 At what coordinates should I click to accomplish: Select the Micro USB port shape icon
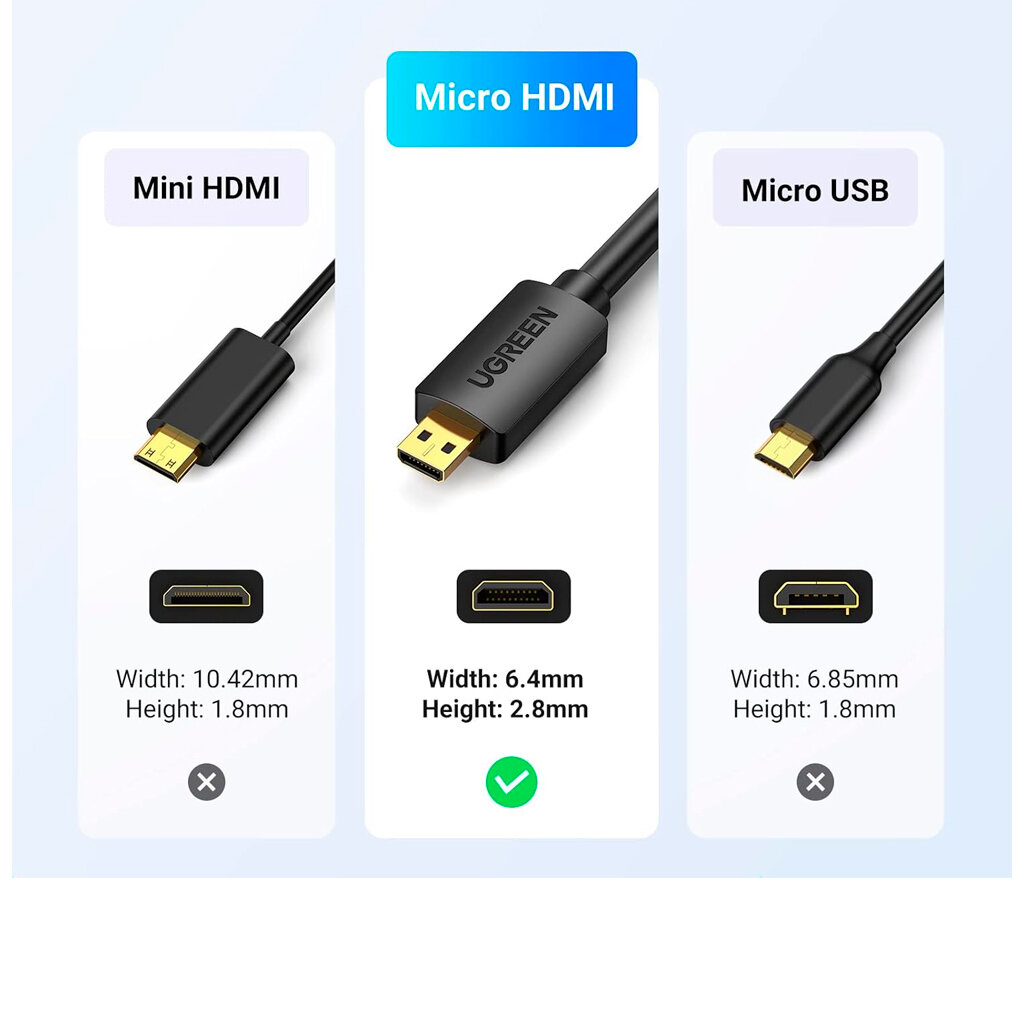tap(815, 596)
